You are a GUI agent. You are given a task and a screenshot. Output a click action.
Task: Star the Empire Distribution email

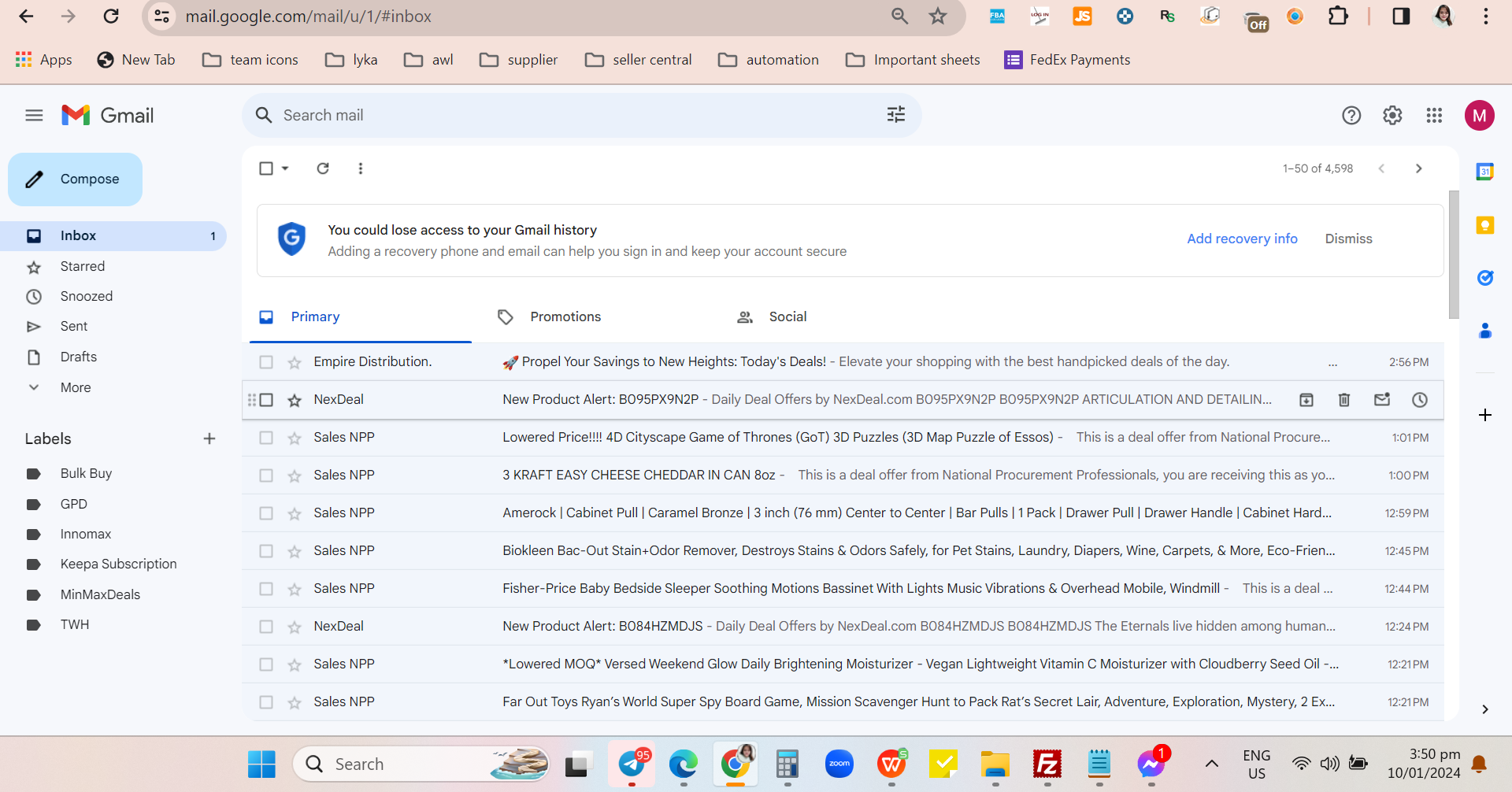coord(295,362)
